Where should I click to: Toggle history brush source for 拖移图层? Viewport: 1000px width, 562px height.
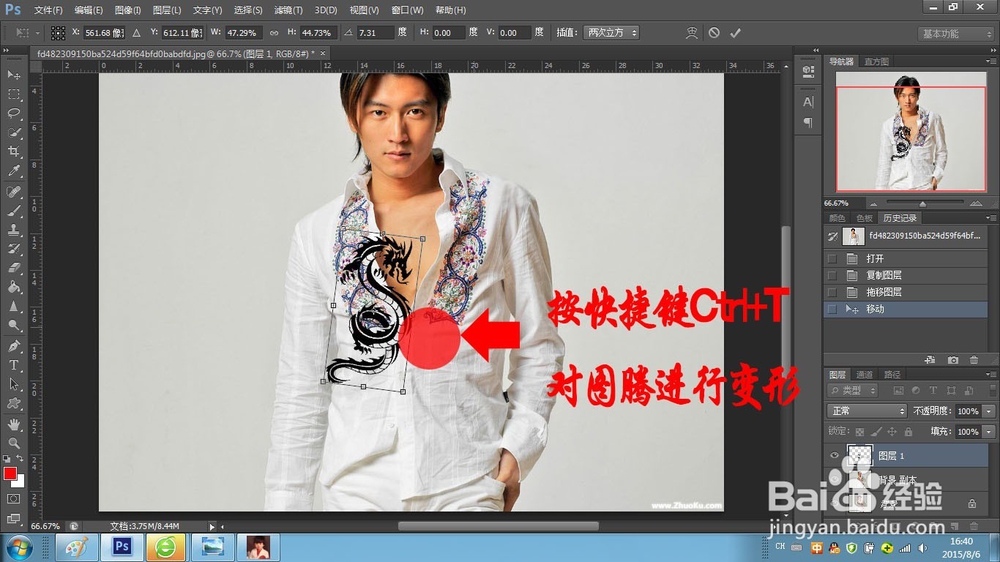click(832, 292)
